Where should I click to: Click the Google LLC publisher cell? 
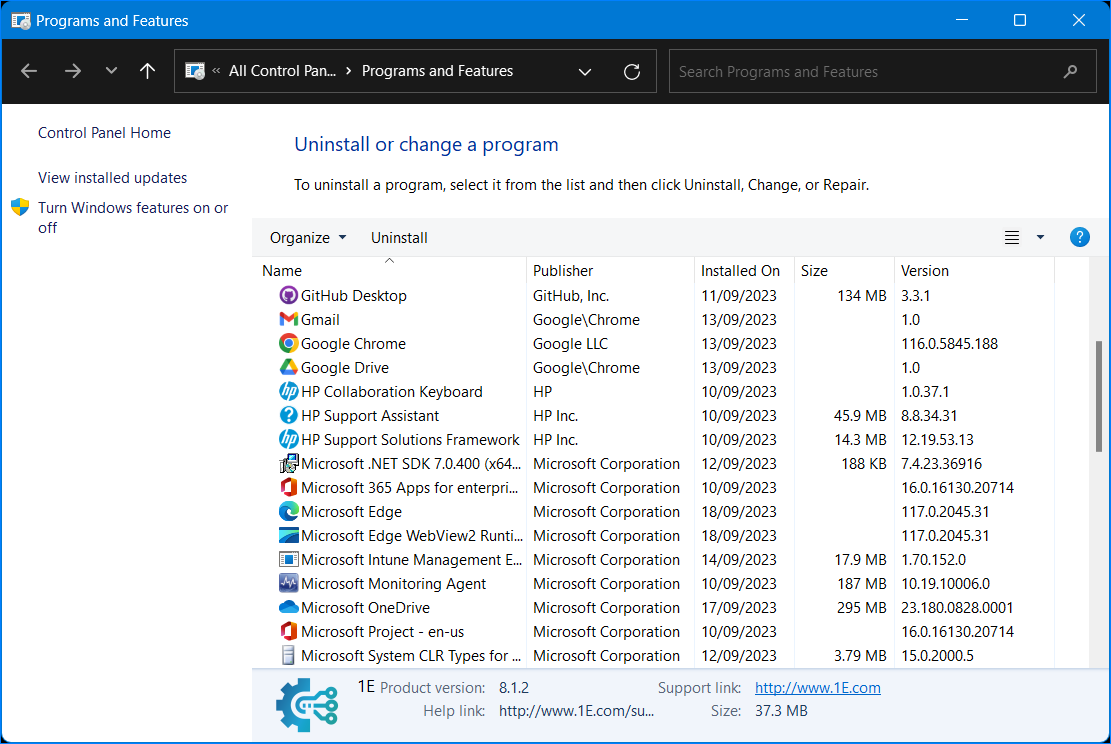[x=570, y=344]
